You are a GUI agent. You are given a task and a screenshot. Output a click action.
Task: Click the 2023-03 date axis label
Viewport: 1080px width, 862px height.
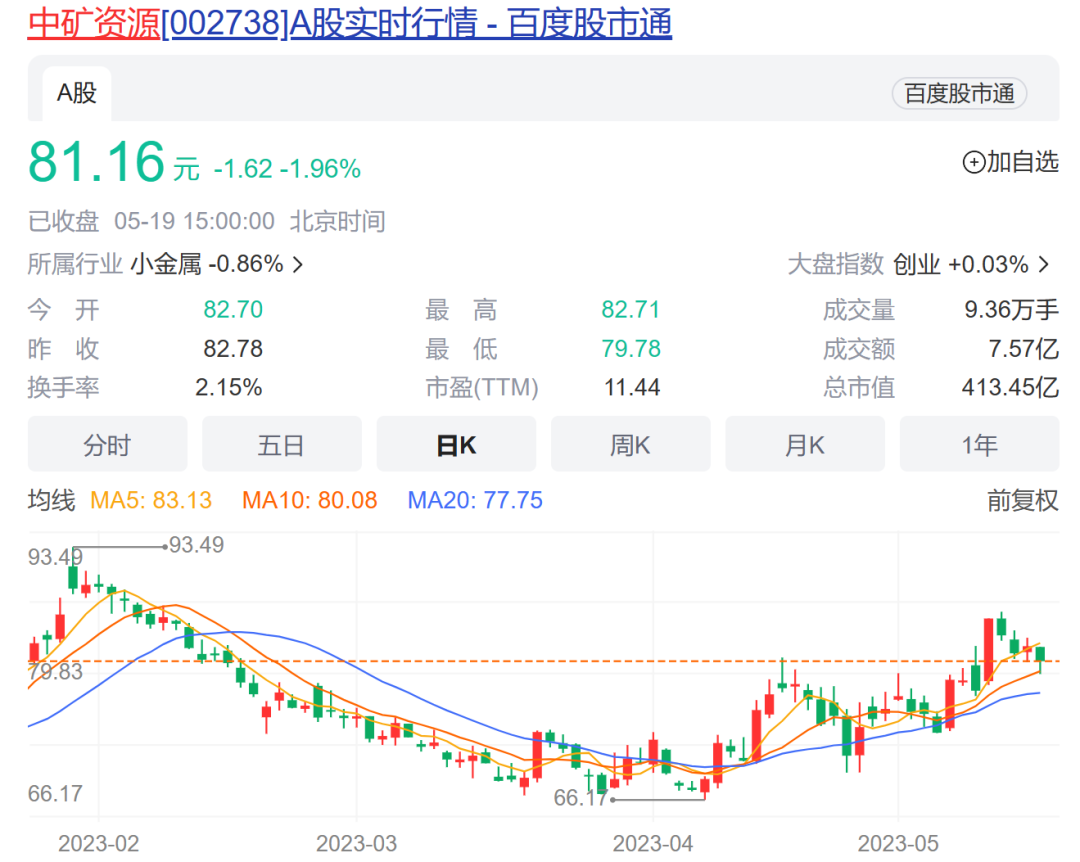[357, 843]
